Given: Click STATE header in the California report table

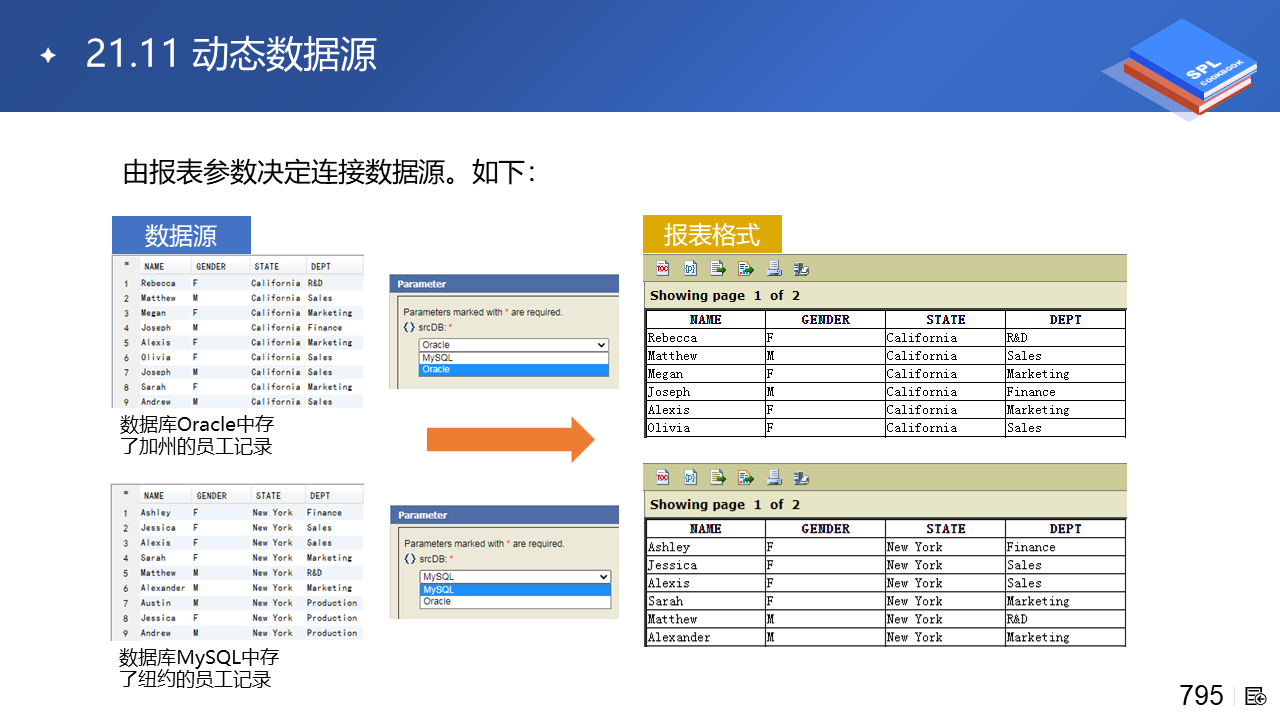Looking at the screenshot, I should click(946, 320).
